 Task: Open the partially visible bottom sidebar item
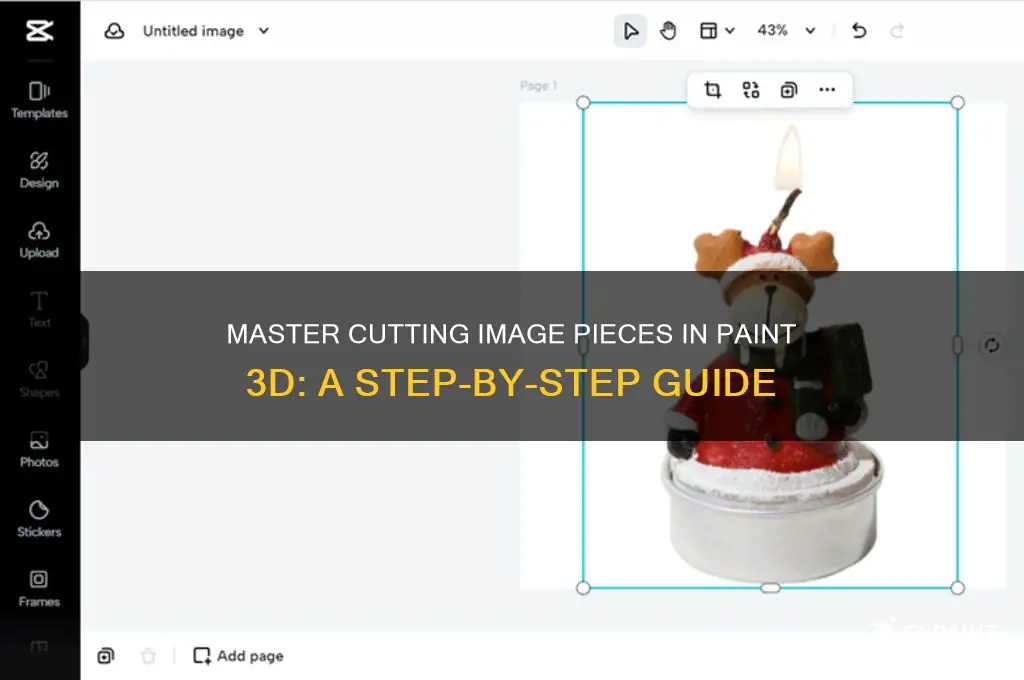[x=39, y=647]
